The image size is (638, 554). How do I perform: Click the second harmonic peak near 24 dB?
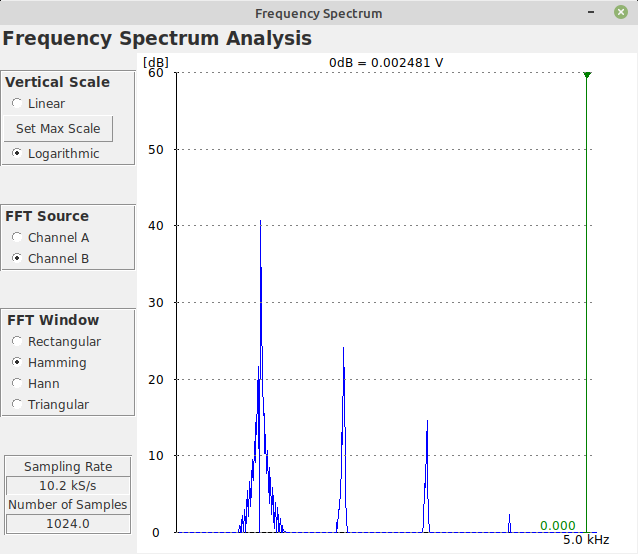tap(343, 350)
